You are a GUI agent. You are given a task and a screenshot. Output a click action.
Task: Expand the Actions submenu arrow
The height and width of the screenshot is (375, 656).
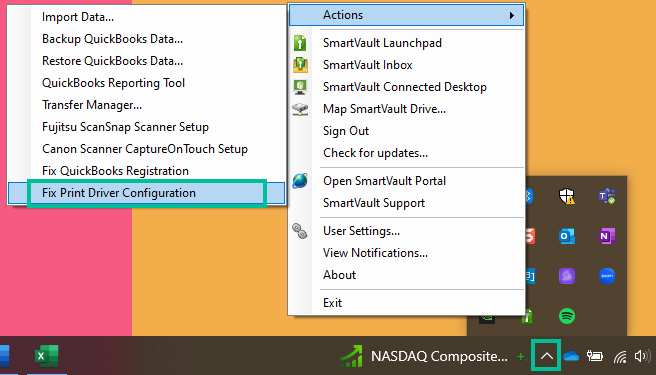pos(512,15)
